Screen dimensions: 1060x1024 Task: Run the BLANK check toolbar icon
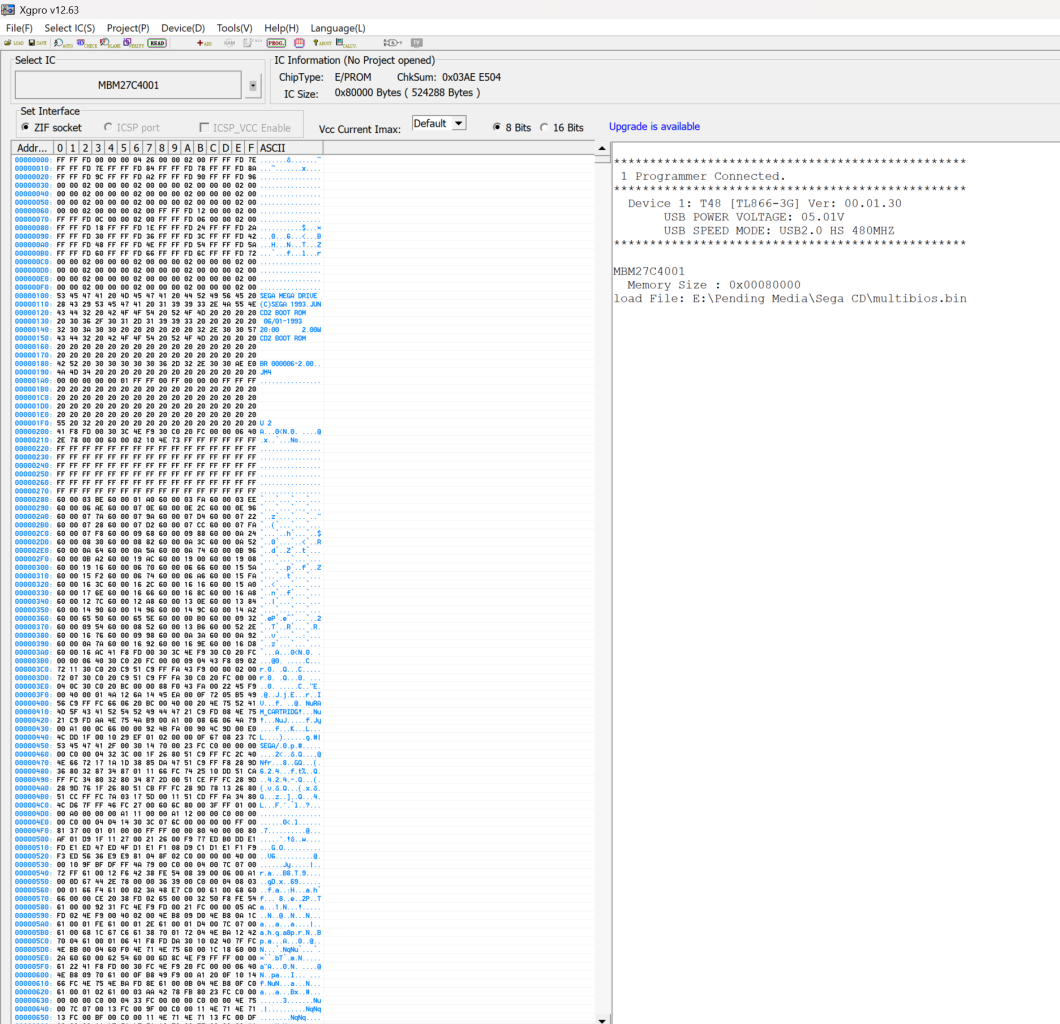point(110,43)
